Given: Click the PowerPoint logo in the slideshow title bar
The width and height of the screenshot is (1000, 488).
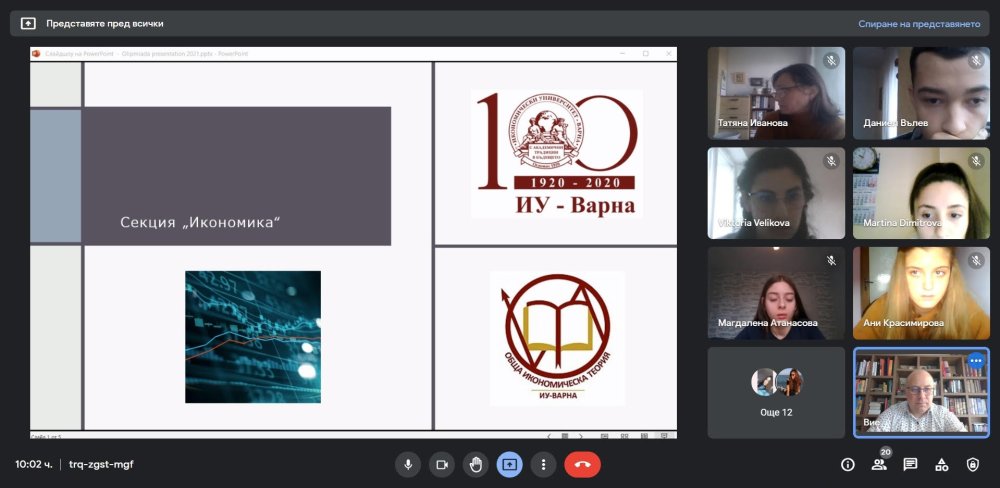Looking at the screenshot, I should pos(36,54).
